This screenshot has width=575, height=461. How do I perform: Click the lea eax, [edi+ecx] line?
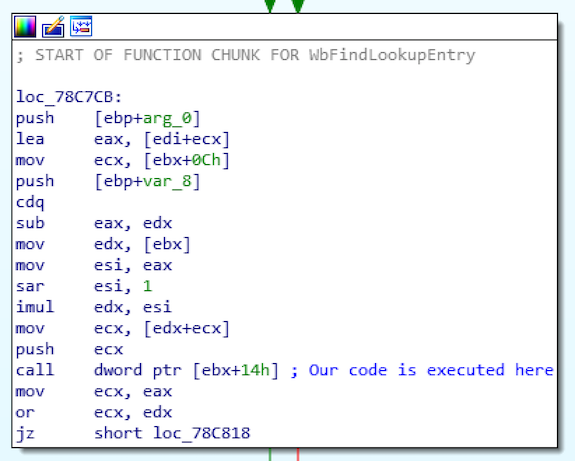[123, 139]
